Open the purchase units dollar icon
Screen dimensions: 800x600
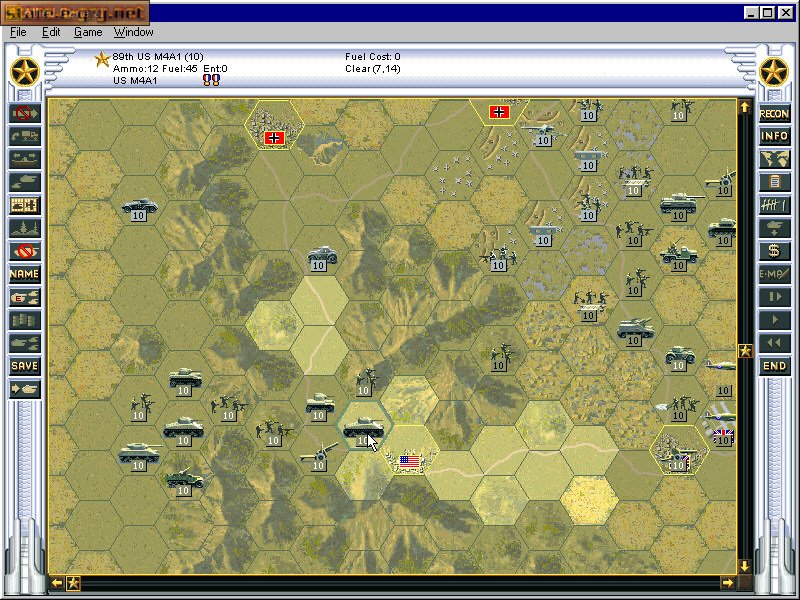(774, 251)
